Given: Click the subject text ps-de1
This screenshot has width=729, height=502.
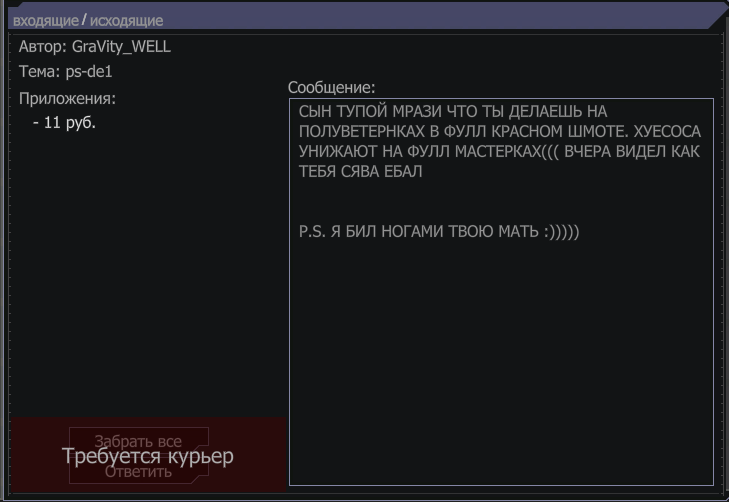Looking at the screenshot, I should coord(89,72).
